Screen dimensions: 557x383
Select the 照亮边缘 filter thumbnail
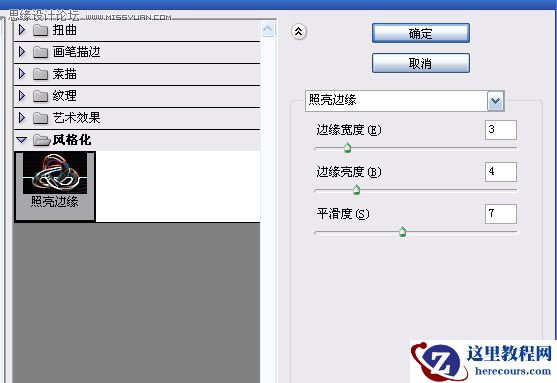tap(55, 186)
